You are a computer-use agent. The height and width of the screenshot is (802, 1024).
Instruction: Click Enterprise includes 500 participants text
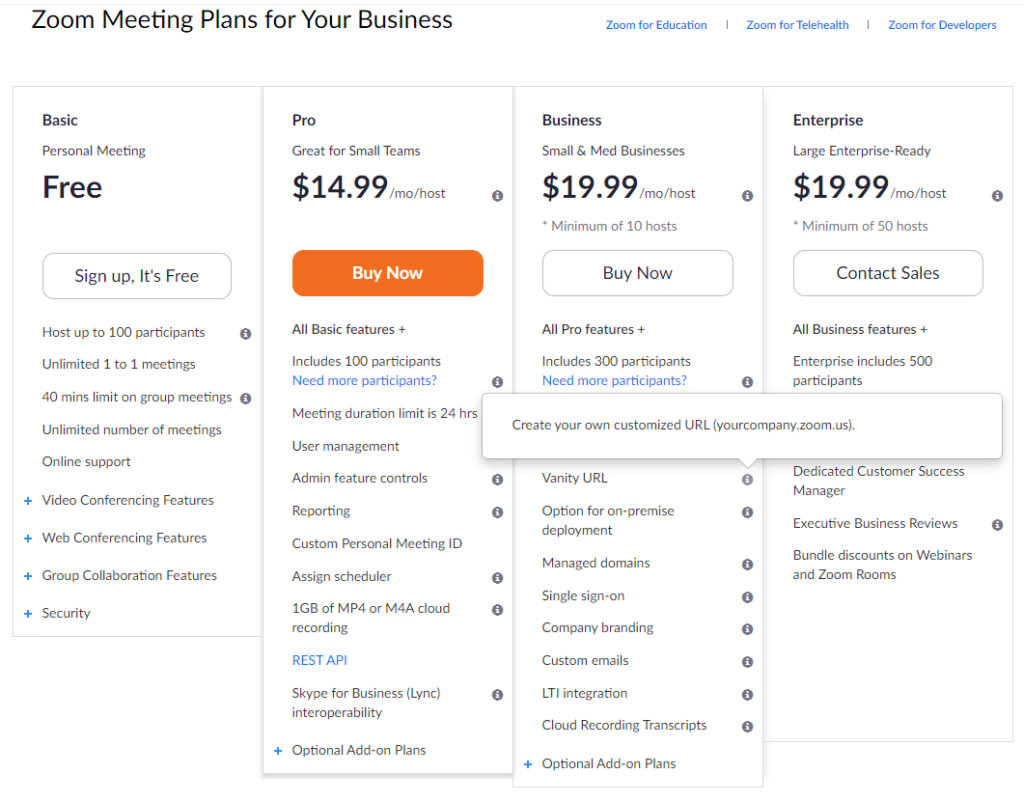click(x=863, y=371)
